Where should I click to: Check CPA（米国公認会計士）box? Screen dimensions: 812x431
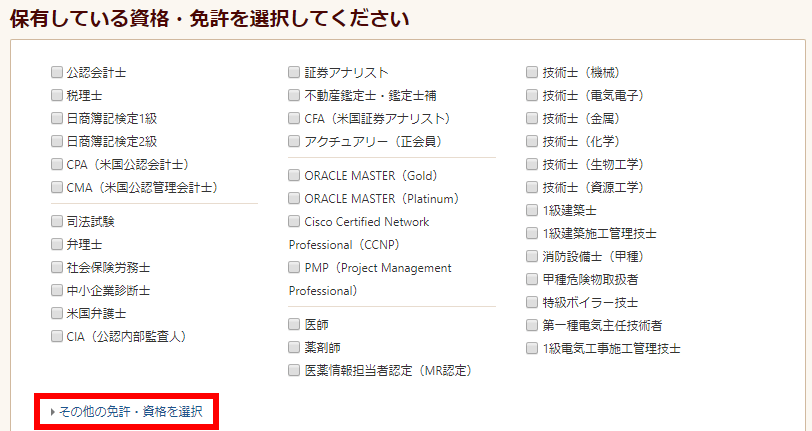[x=57, y=164]
